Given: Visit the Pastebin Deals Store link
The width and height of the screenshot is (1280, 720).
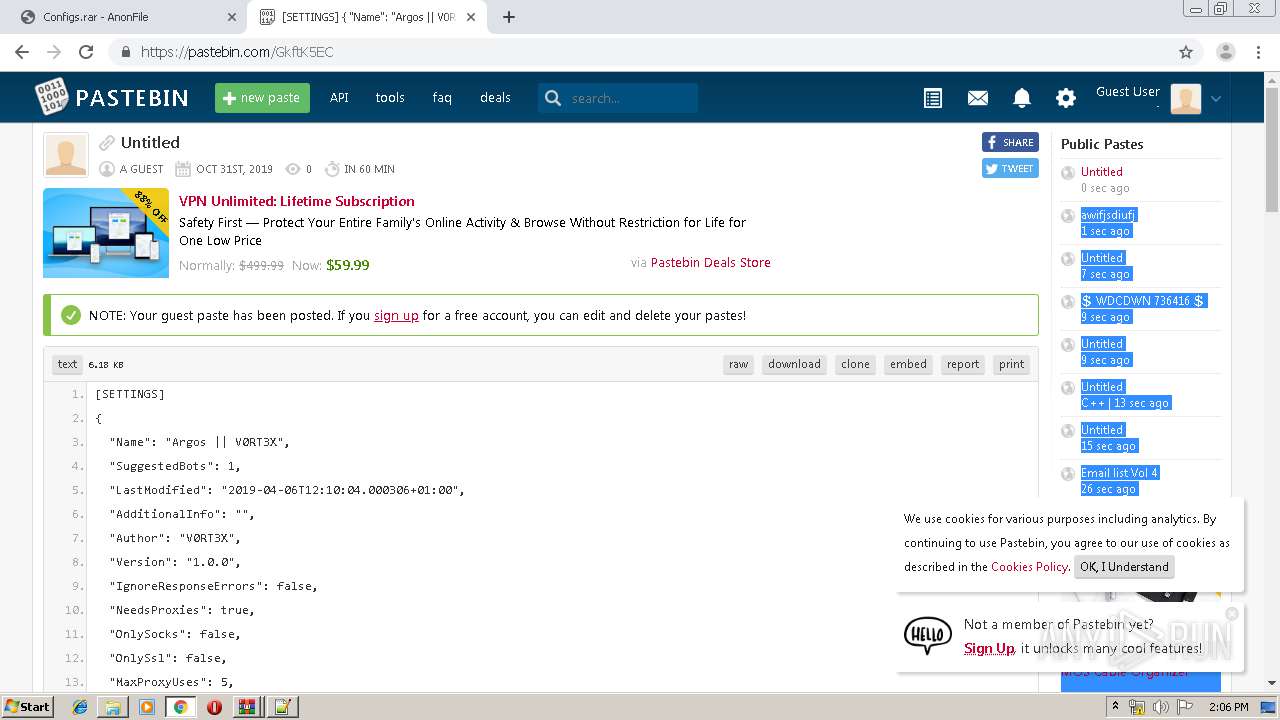Looking at the screenshot, I should (710, 263).
